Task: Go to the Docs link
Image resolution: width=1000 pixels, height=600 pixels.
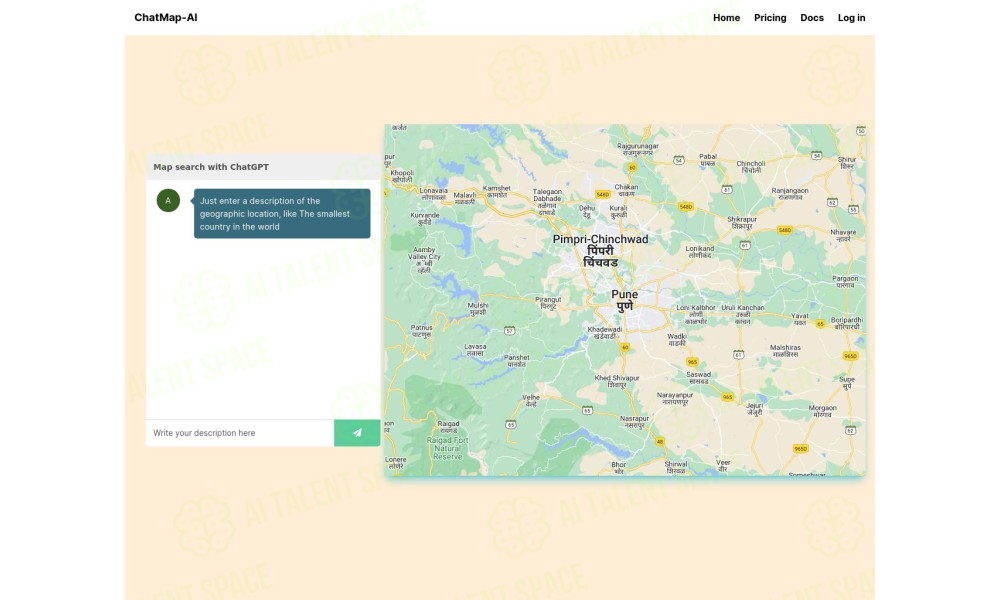Action: tap(812, 18)
